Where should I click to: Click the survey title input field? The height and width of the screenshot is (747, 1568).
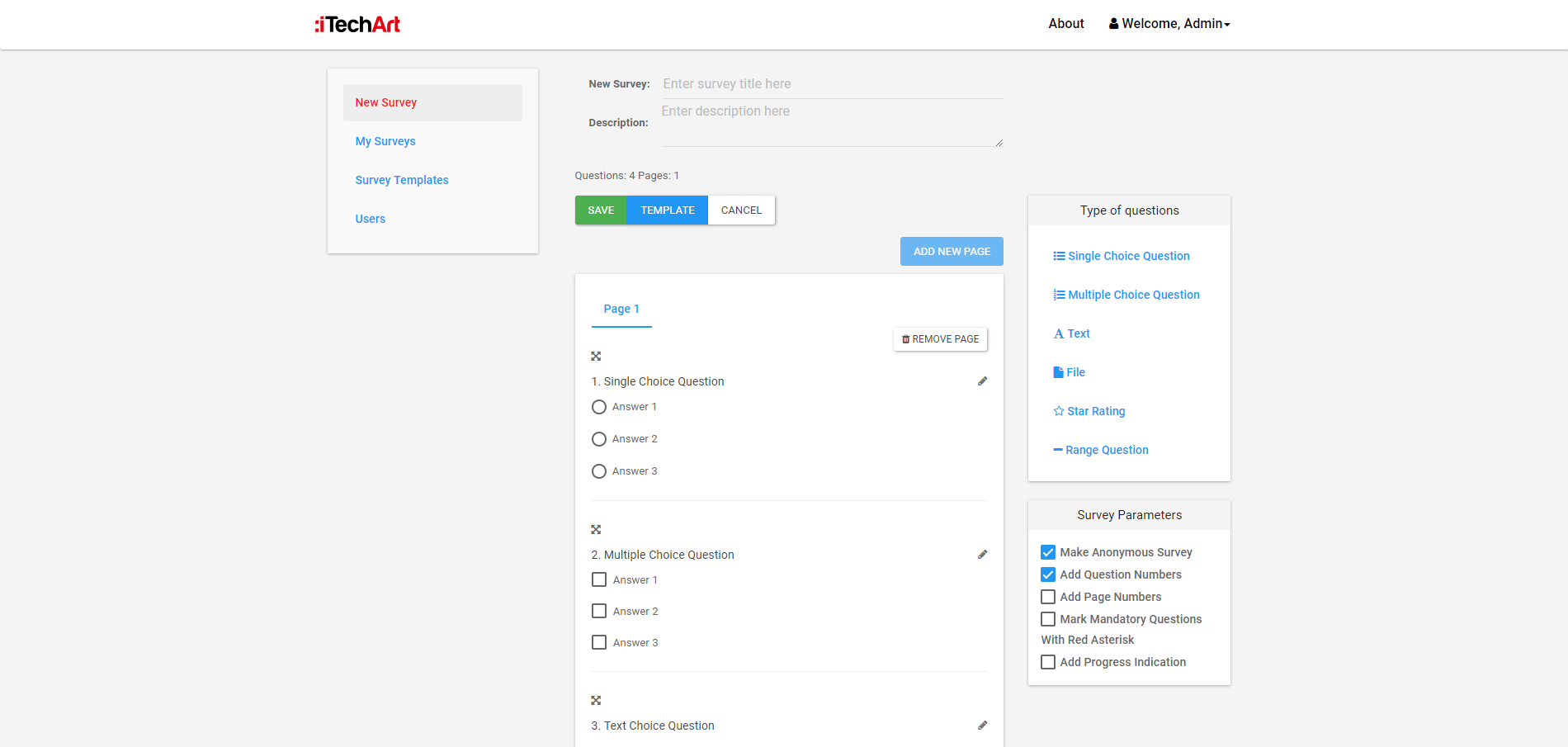point(832,84)
